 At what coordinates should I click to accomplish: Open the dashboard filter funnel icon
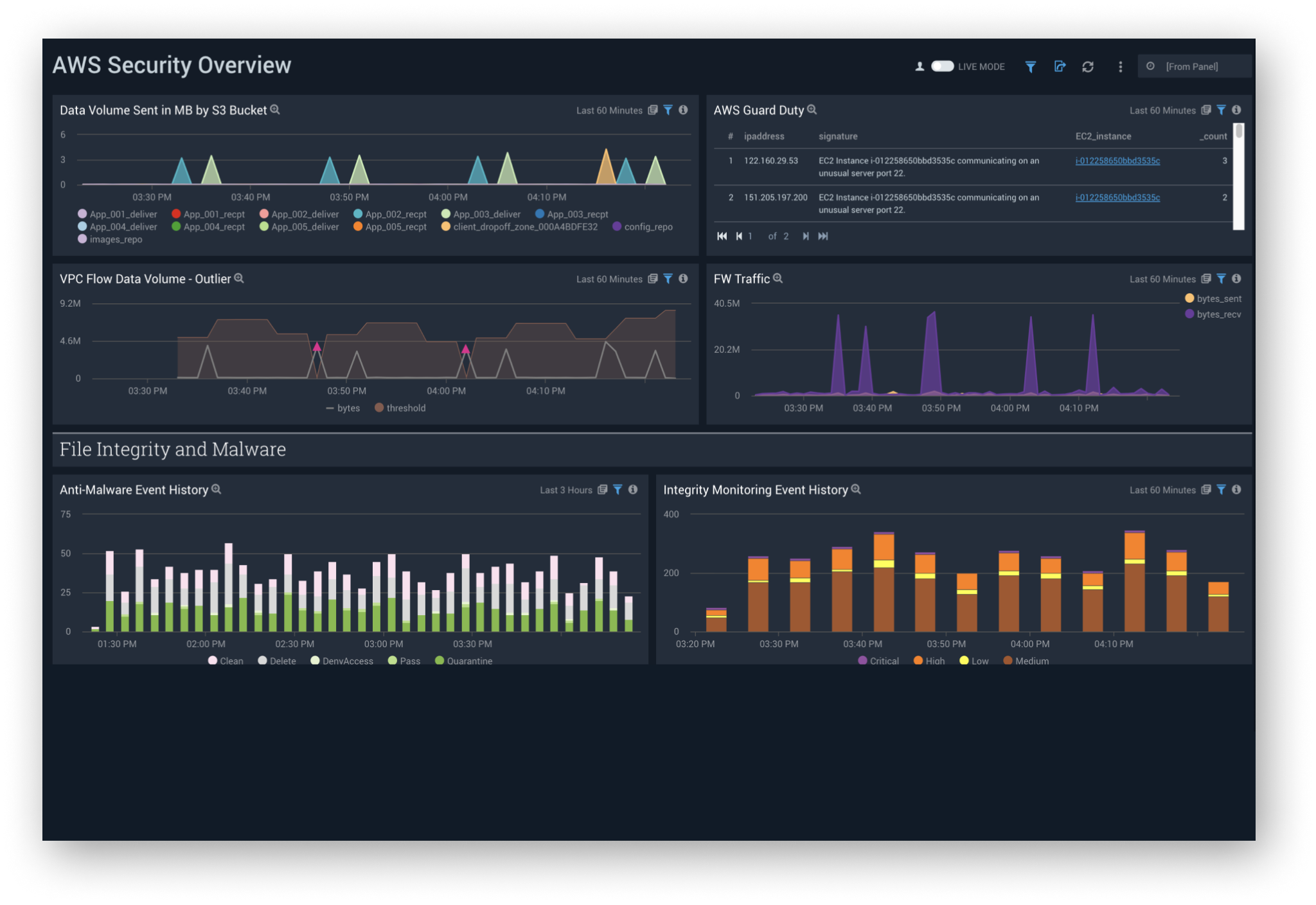(x=1030, y=67)
